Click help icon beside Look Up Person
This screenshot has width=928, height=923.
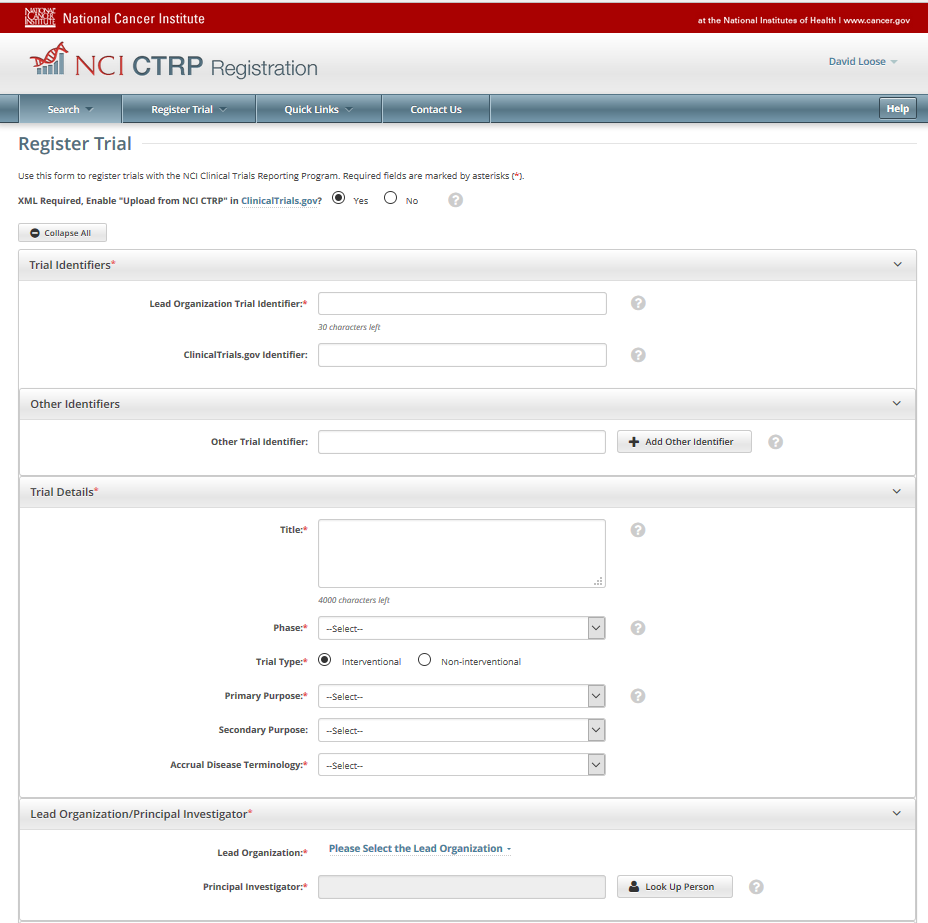(x=756, y=887)
